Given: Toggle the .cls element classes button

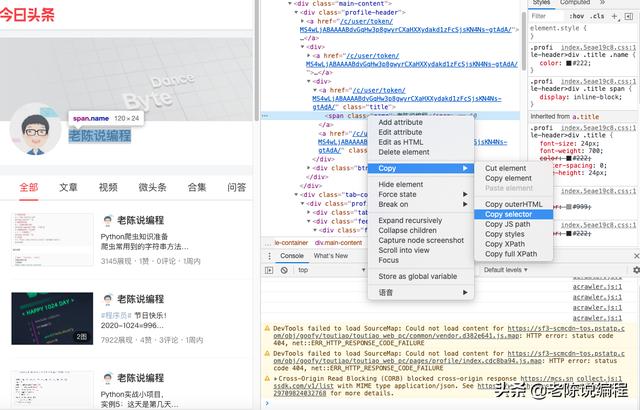Looking at the screenshot, I should click(596, 16).
